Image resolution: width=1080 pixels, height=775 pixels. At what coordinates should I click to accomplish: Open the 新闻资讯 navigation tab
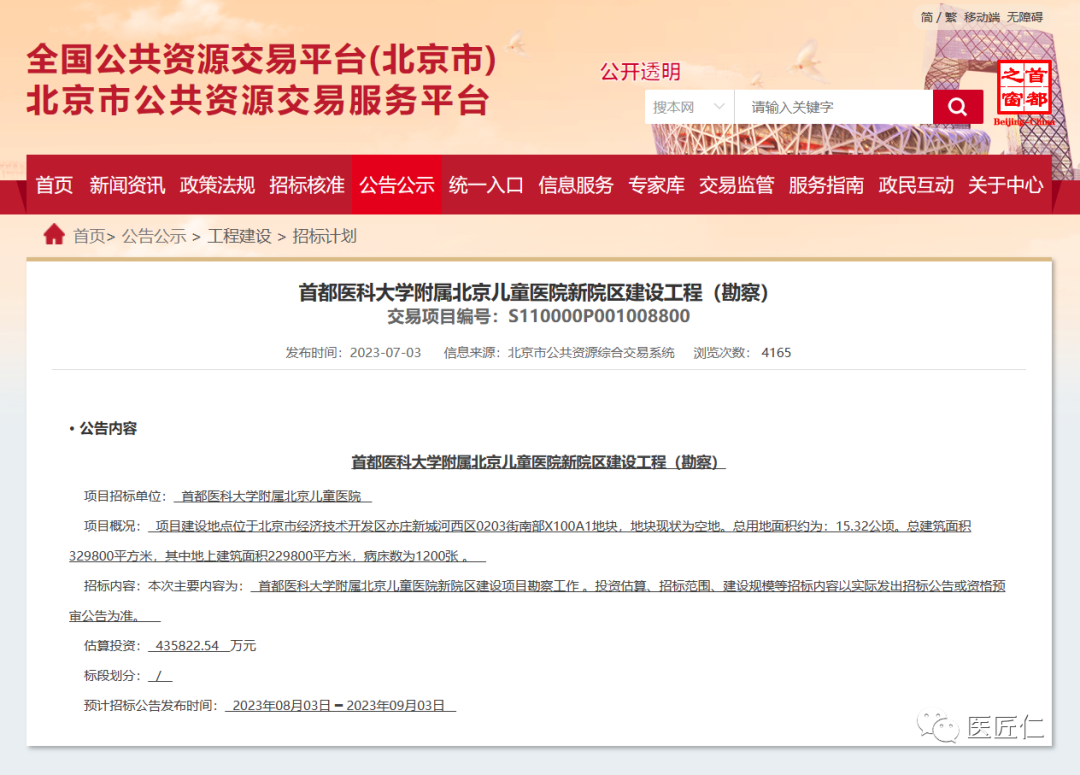[127, 185]
